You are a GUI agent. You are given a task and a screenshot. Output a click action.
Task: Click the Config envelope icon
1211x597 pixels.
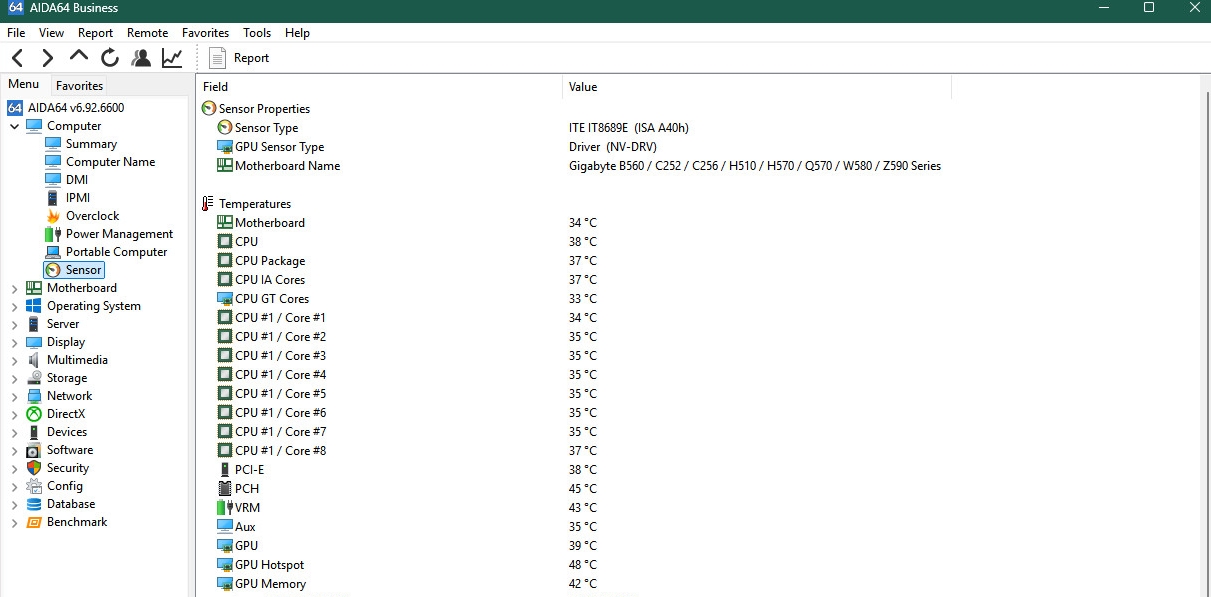point(34,486)
